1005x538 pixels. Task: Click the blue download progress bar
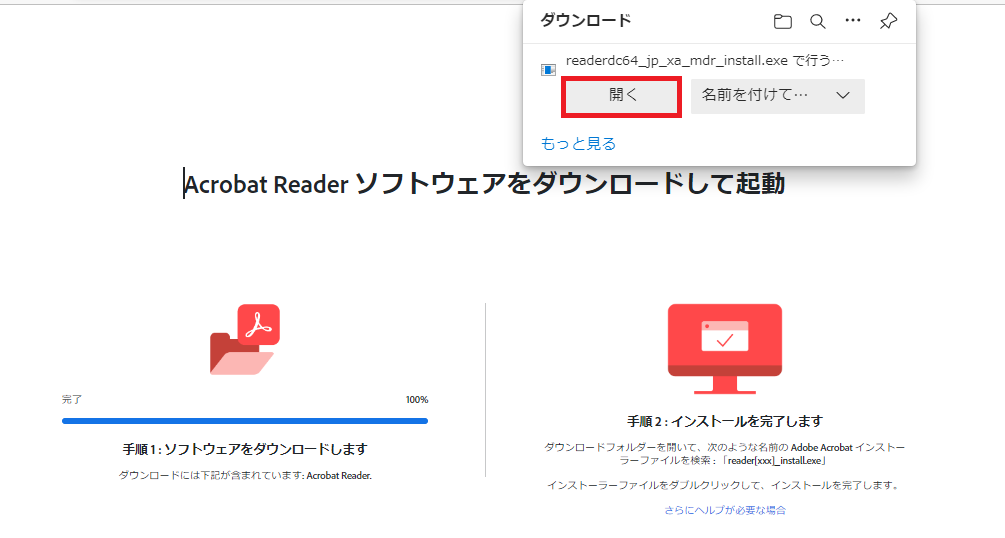click(245, 421)
